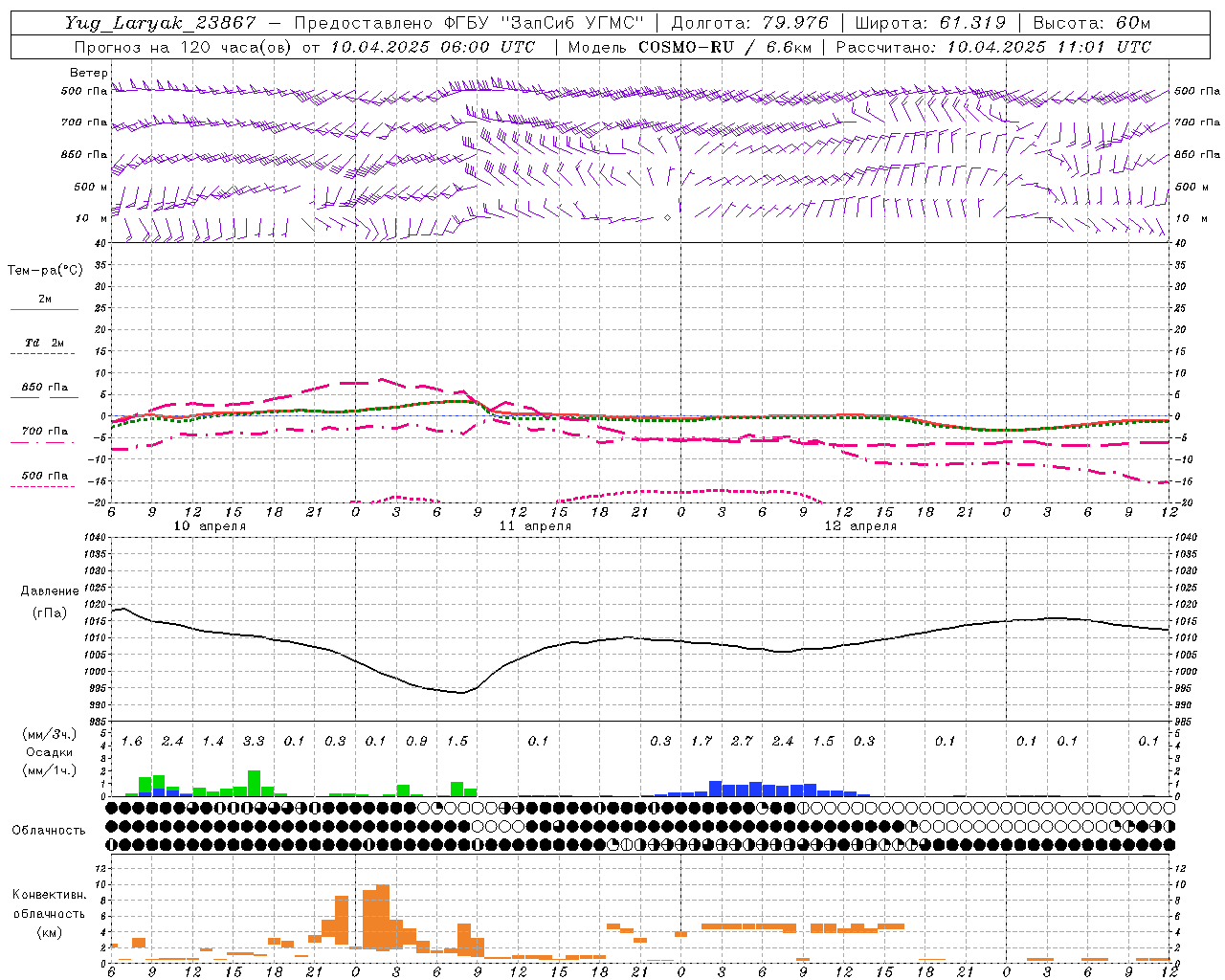Click the 3-hour precipitation value 3.3
This screenshot has height=980, width=1225.
(254, 742)
